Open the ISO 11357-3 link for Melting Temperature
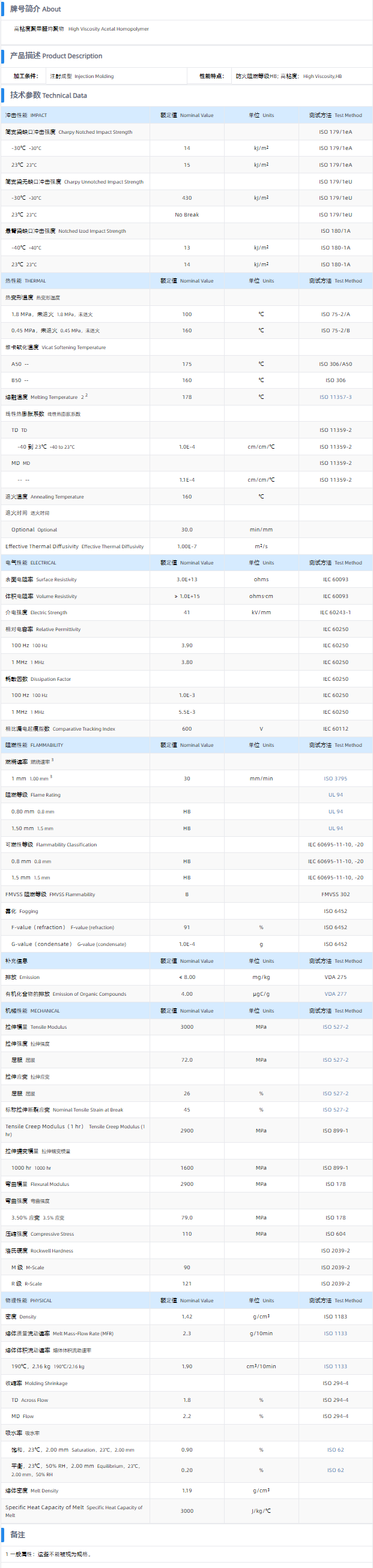Screen dimensions: 373x1568 pos(335,397)
